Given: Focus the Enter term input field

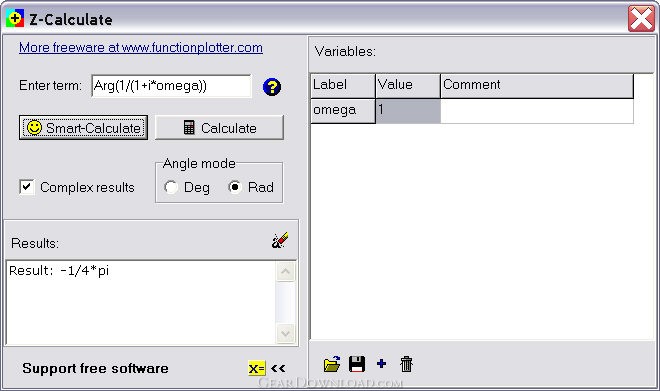Looking at the screenshot, I should pyautogui.click(x=171, y=86).
